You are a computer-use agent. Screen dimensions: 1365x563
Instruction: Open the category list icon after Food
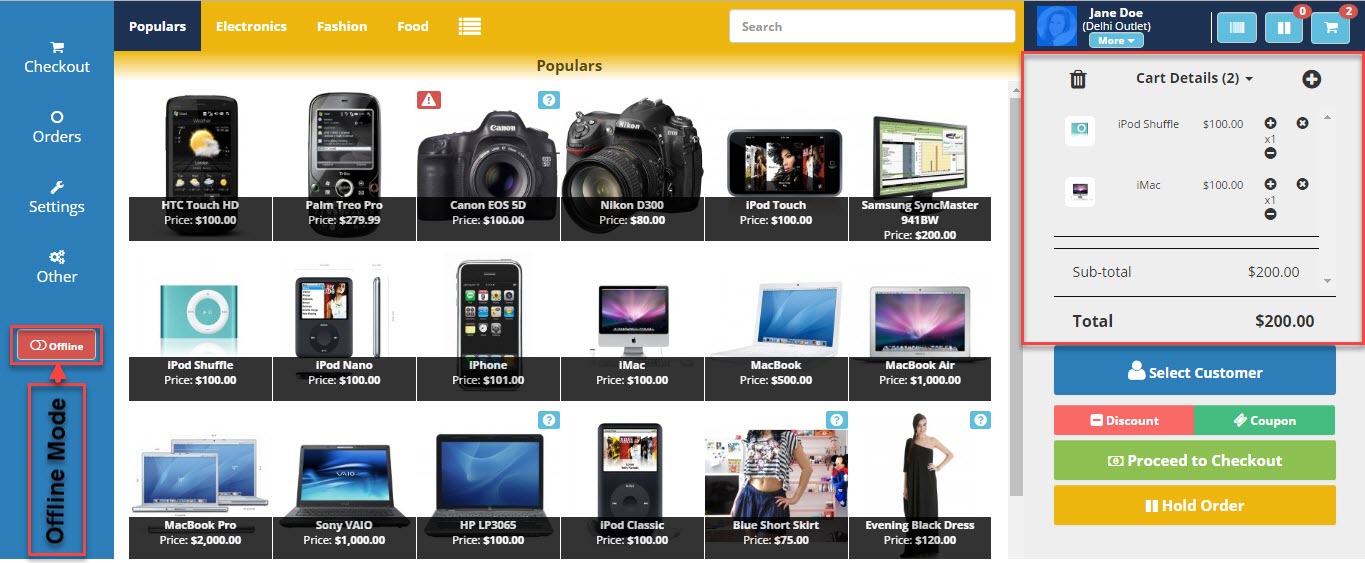pos(470,27)
